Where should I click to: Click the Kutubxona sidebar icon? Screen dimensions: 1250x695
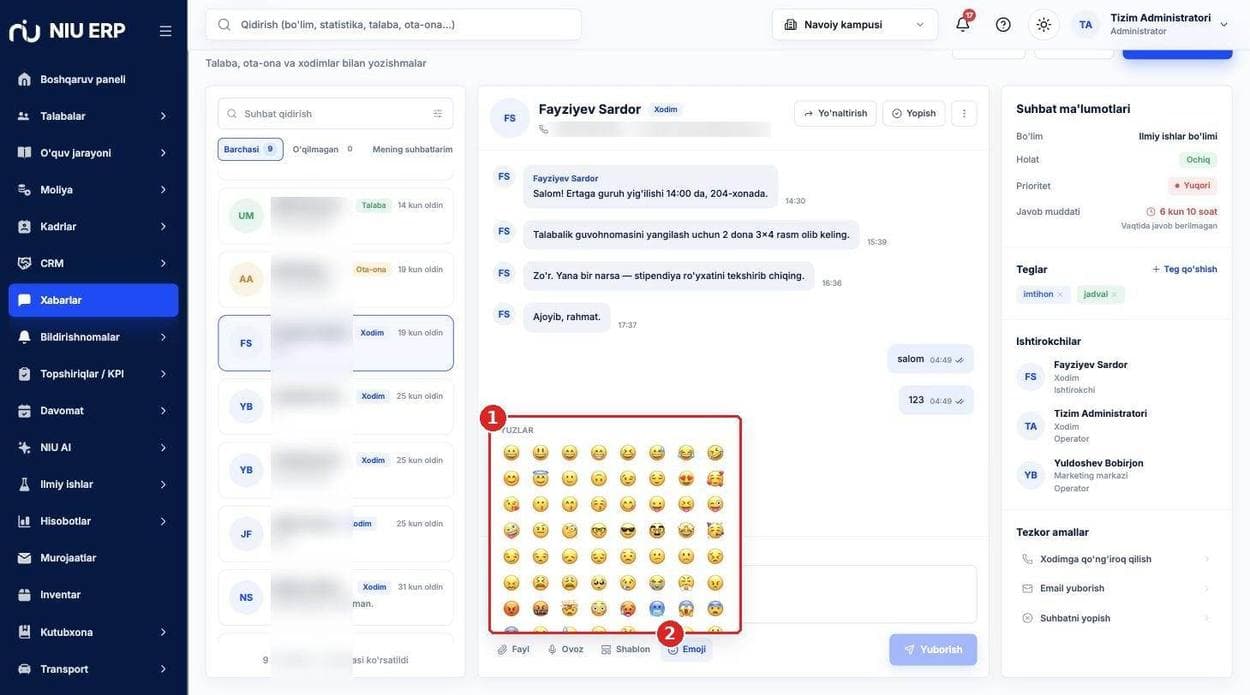pyautogui.click(x=24, y=632)
